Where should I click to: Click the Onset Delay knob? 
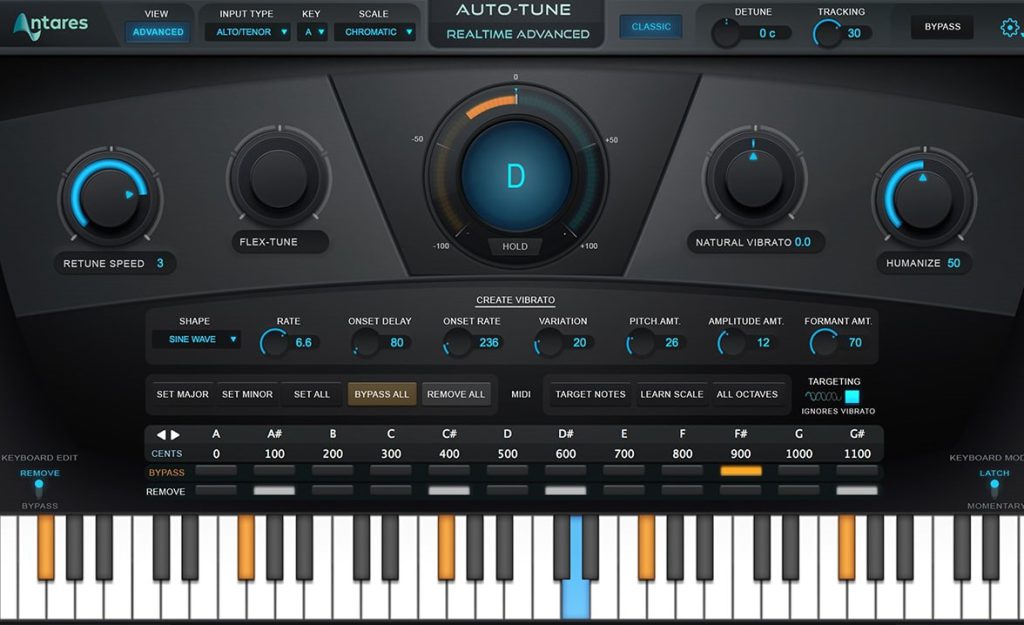[x=365, y=342]
